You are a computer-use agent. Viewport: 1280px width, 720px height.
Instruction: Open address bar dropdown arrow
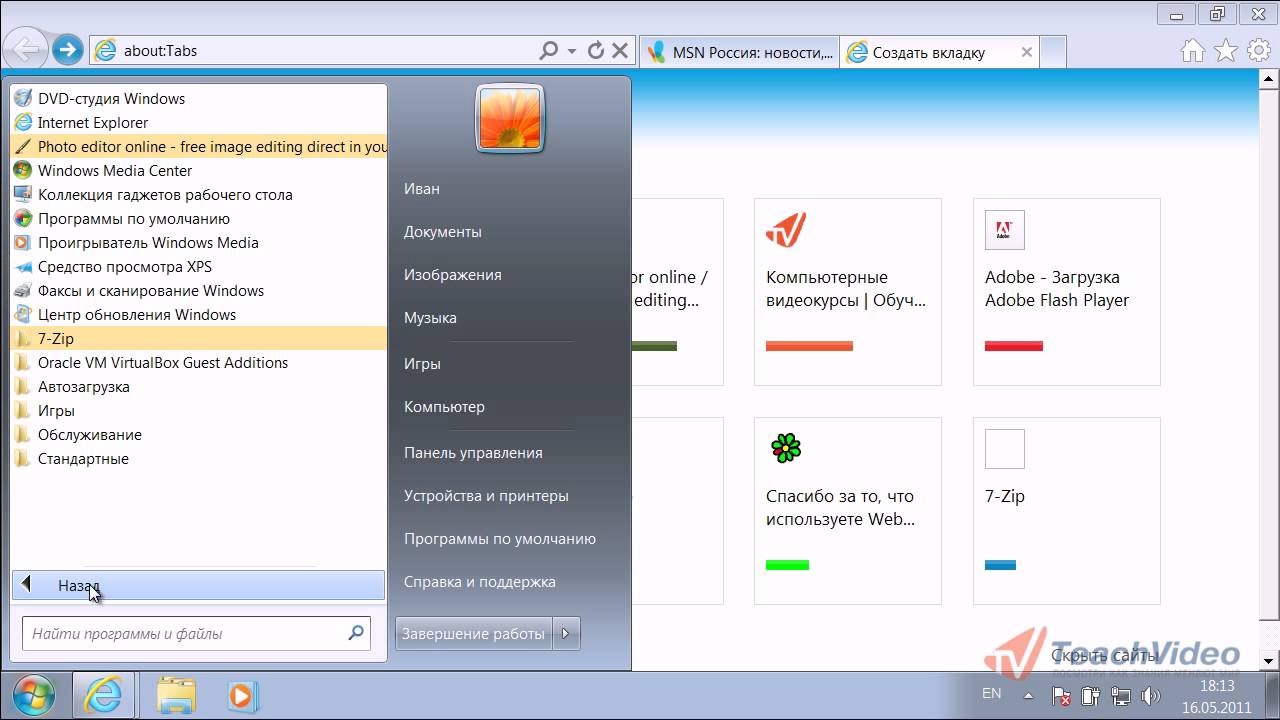(x=572, y=50)
